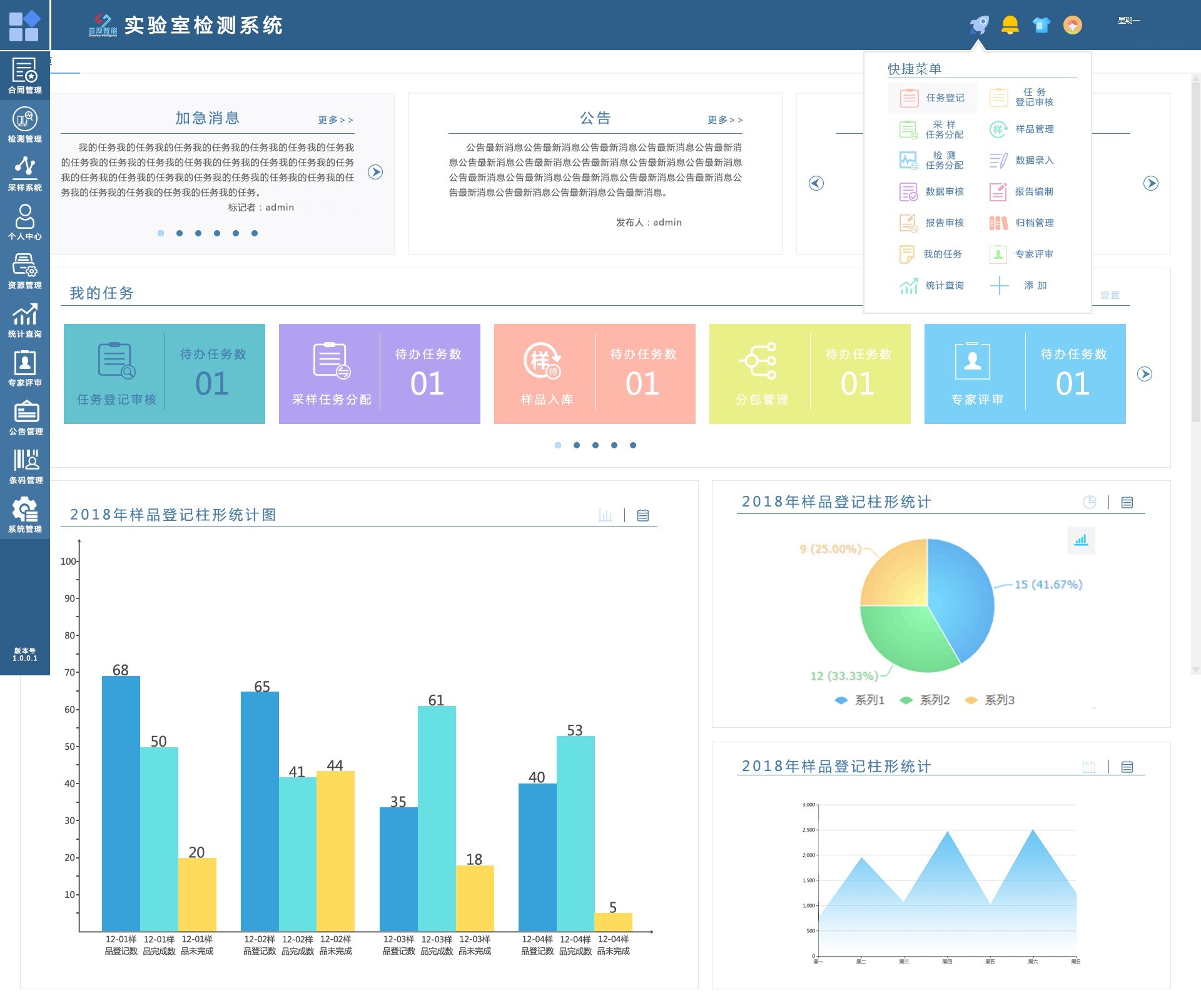Click pie chart icon in pie panel header
Image resolution: width=1201 pixels, height=1008 pixels.
point(1090,502)
